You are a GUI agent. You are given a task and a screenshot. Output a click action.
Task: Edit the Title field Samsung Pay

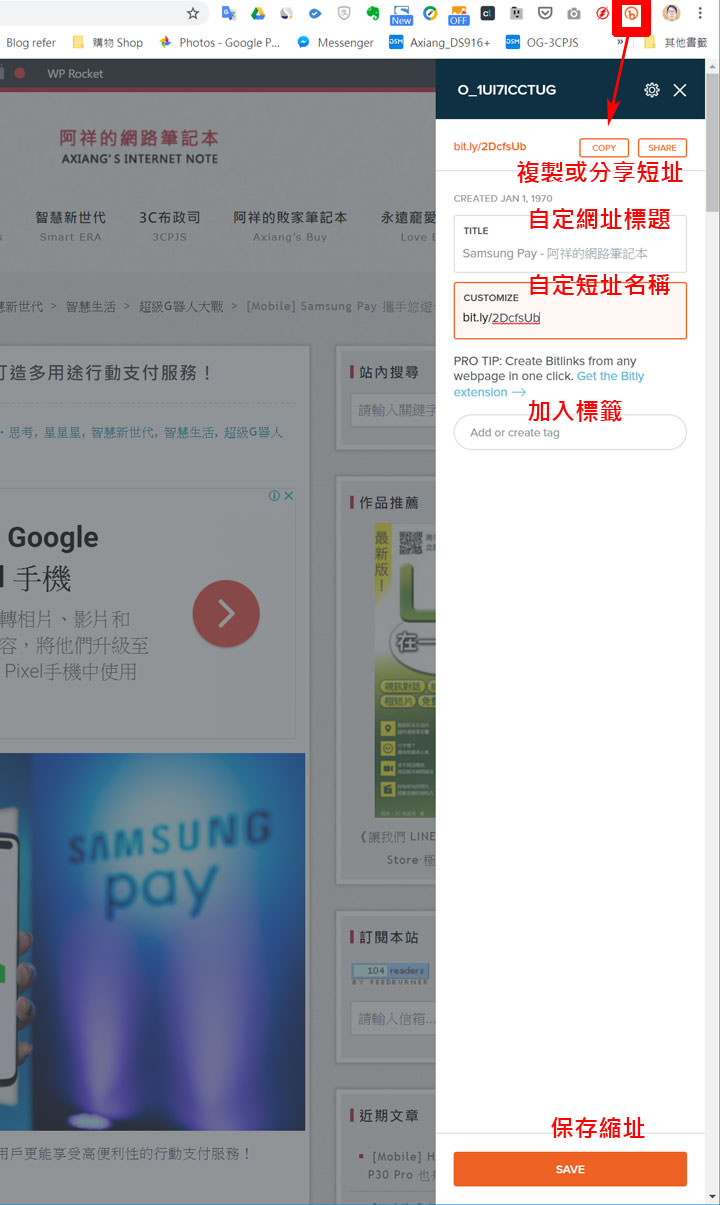pyautogui.click(x=570, y=243)
